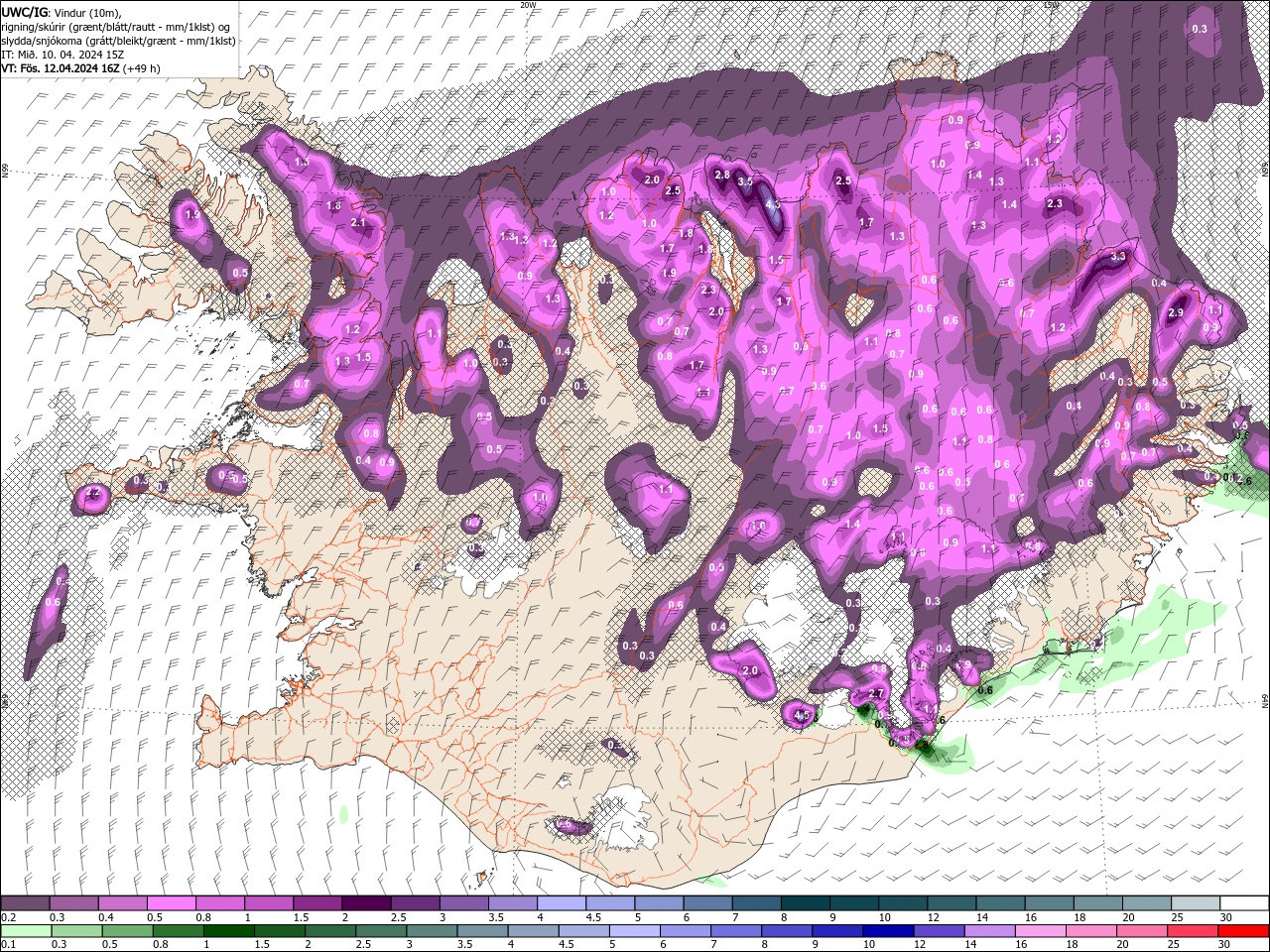Pick bright red rain swatch after 30

1244,931
